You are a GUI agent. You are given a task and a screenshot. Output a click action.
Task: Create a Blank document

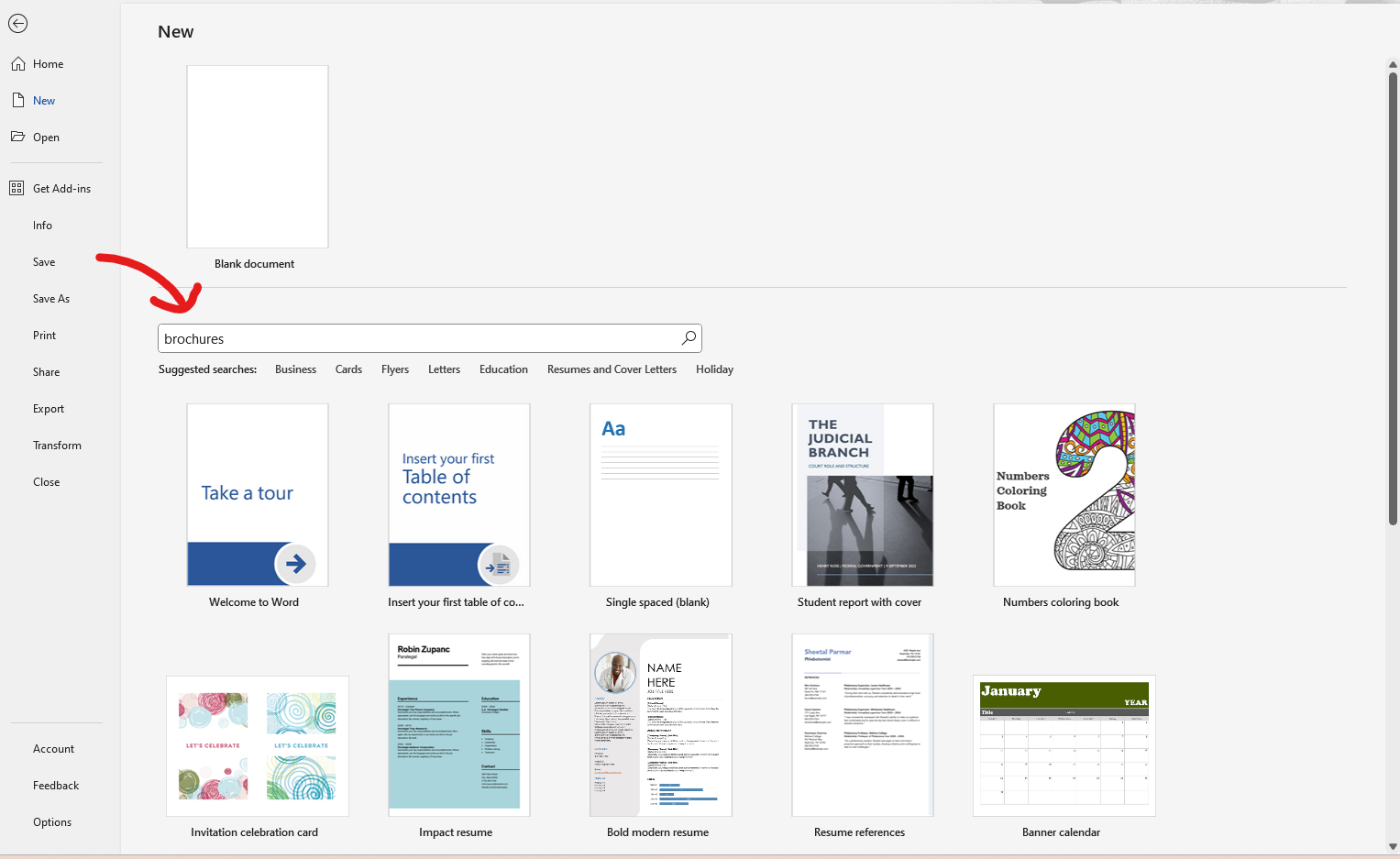[x=257, y=156]
